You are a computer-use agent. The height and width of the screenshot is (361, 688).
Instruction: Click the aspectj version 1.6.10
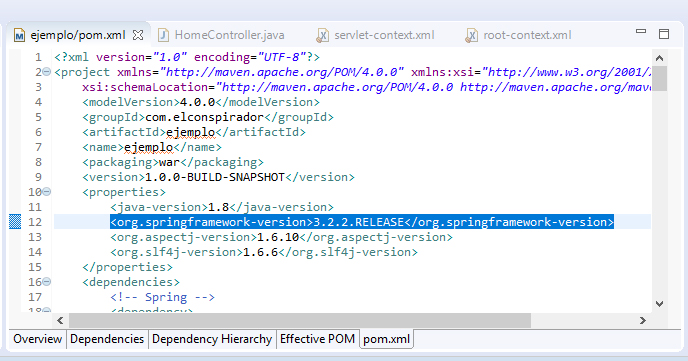(278, 237)
